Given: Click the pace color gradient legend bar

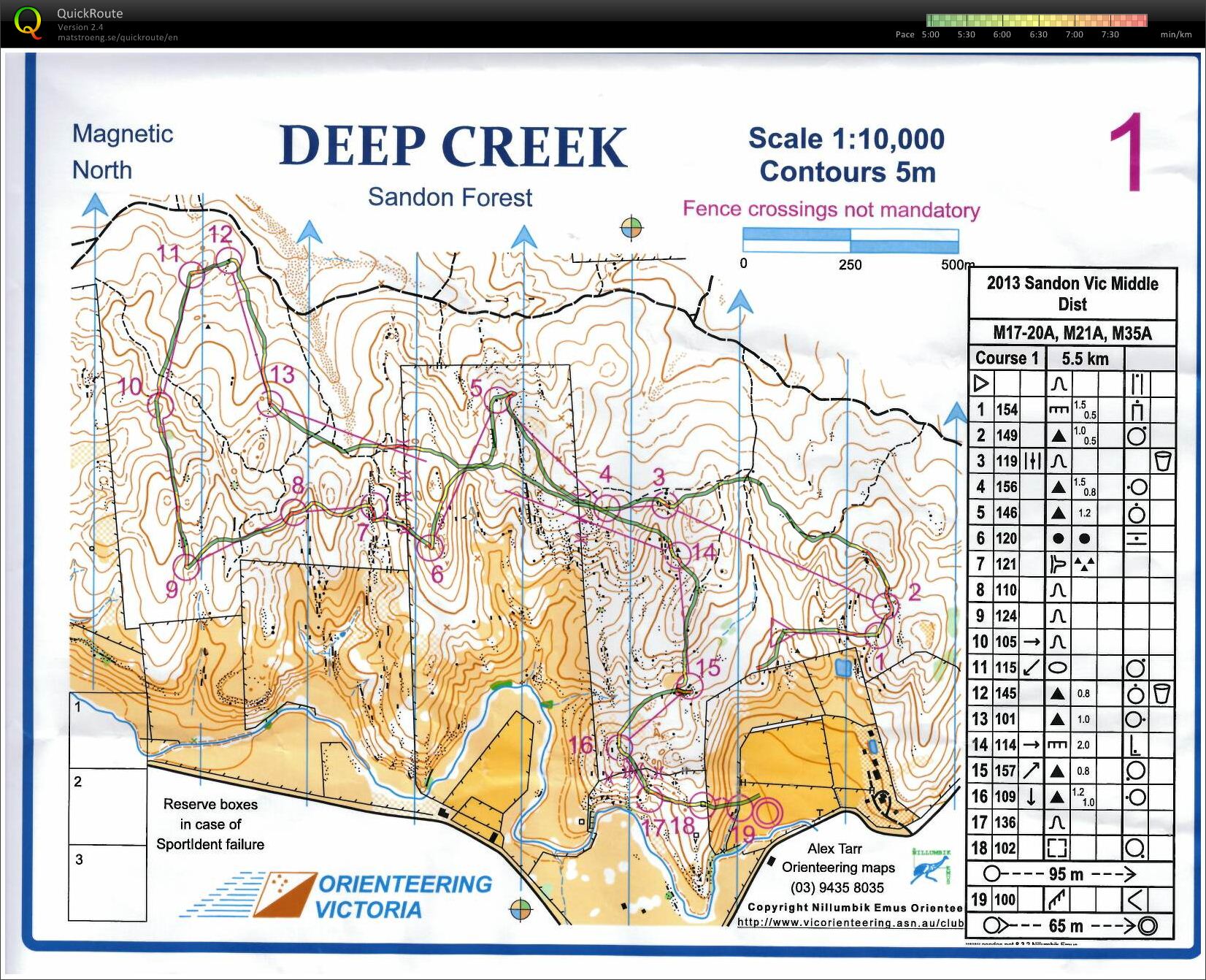Looking at the screenshot, I should click(1036, 20).
